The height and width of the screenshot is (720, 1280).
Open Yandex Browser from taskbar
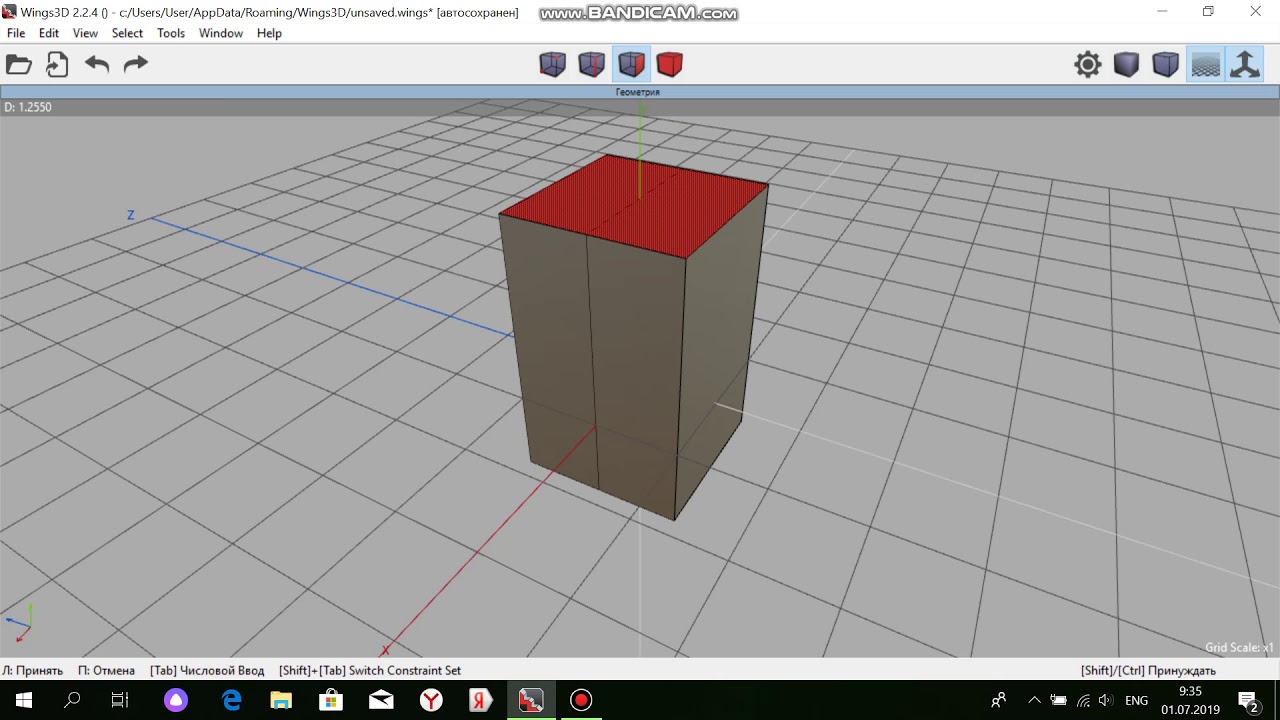(x=431, y=700)
